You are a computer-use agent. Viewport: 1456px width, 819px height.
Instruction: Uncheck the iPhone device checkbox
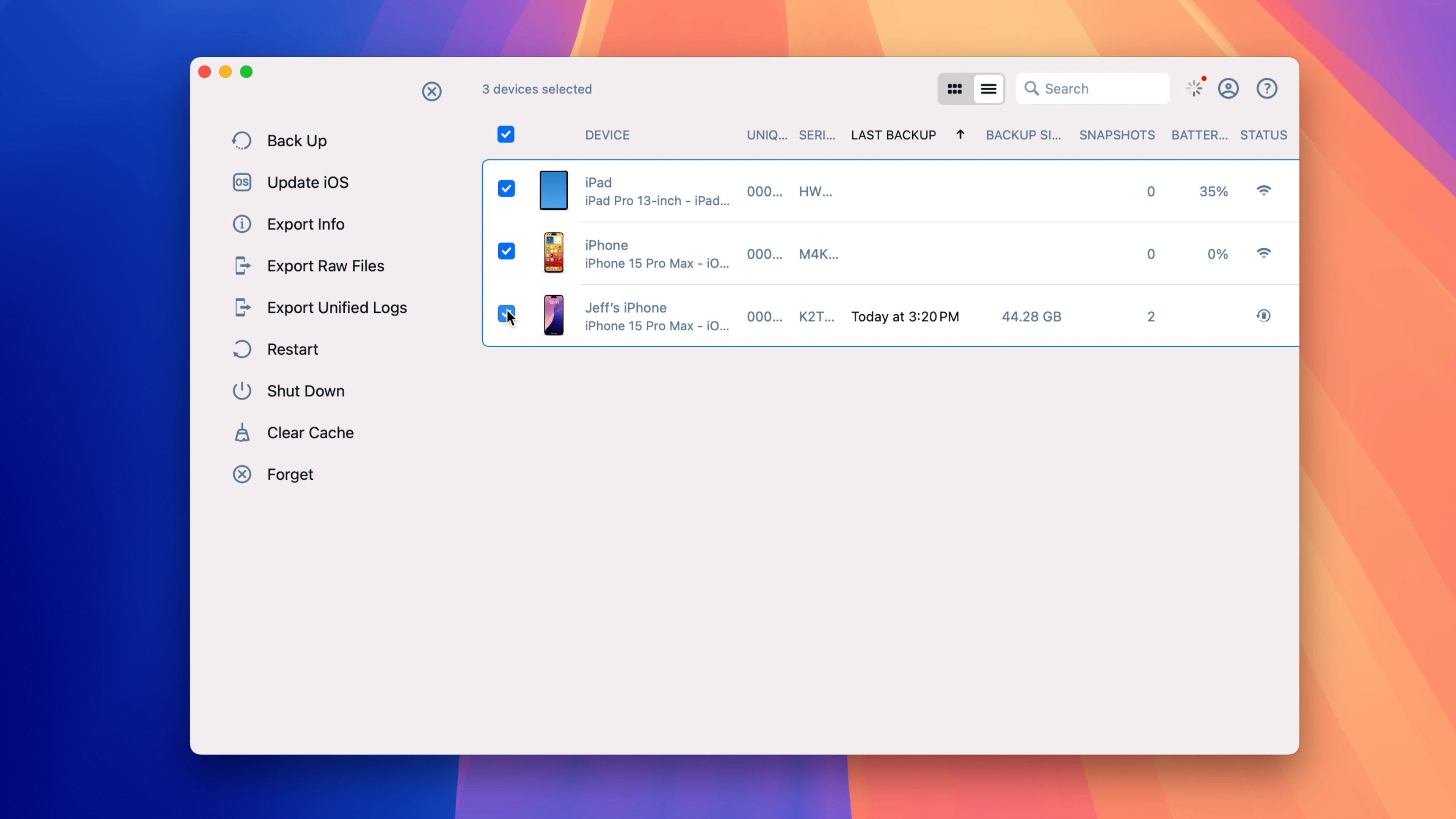tap(506, 251)
